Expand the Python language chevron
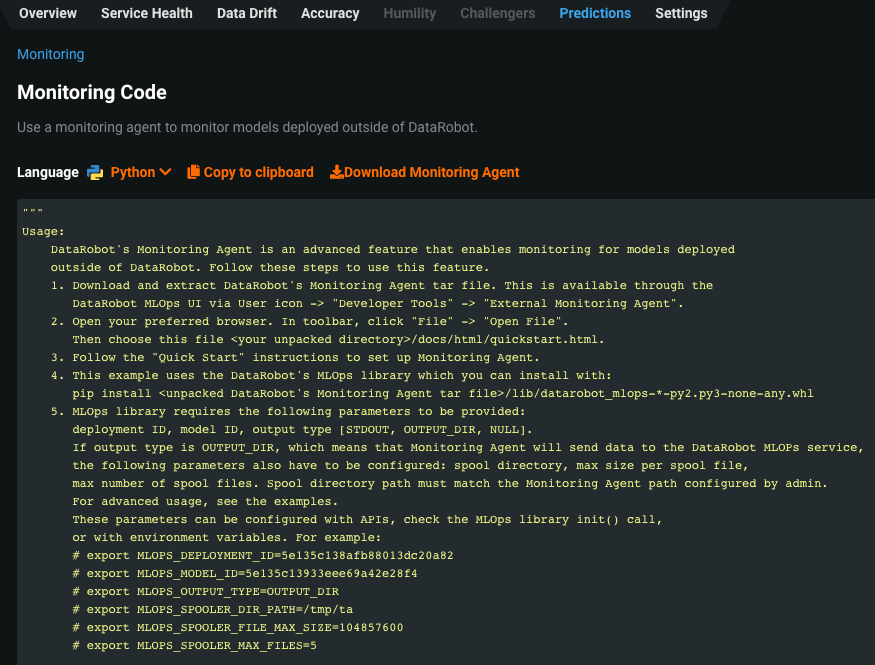Image resolution: width=875 pixels, height=665 pixels. [166, 172]
